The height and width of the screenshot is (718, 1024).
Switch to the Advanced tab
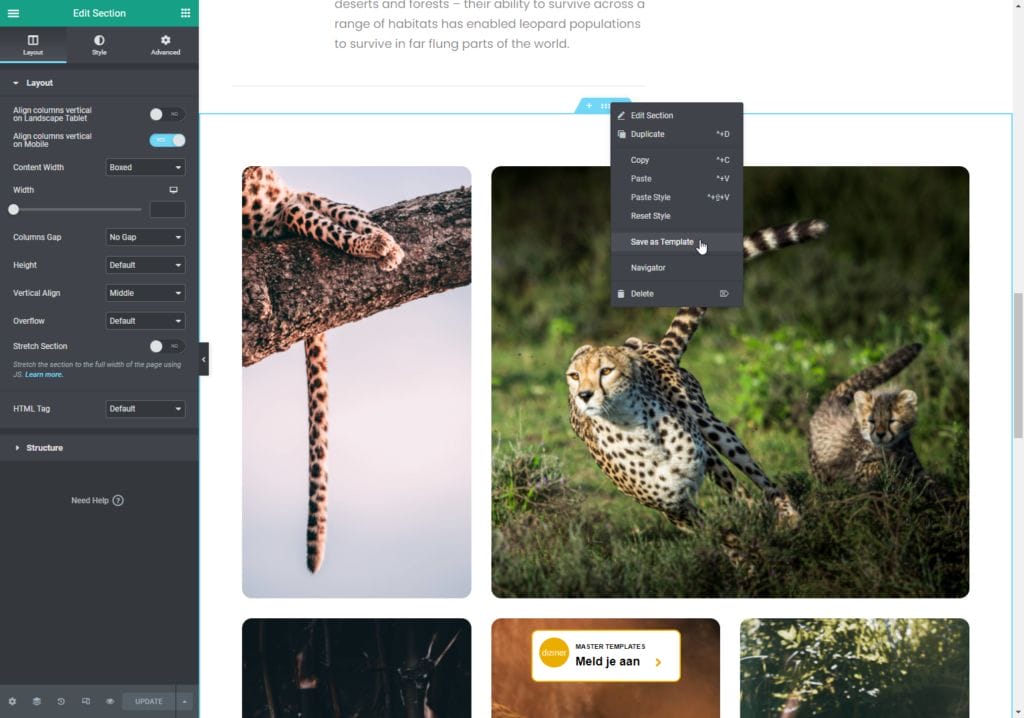click(165, 45)
